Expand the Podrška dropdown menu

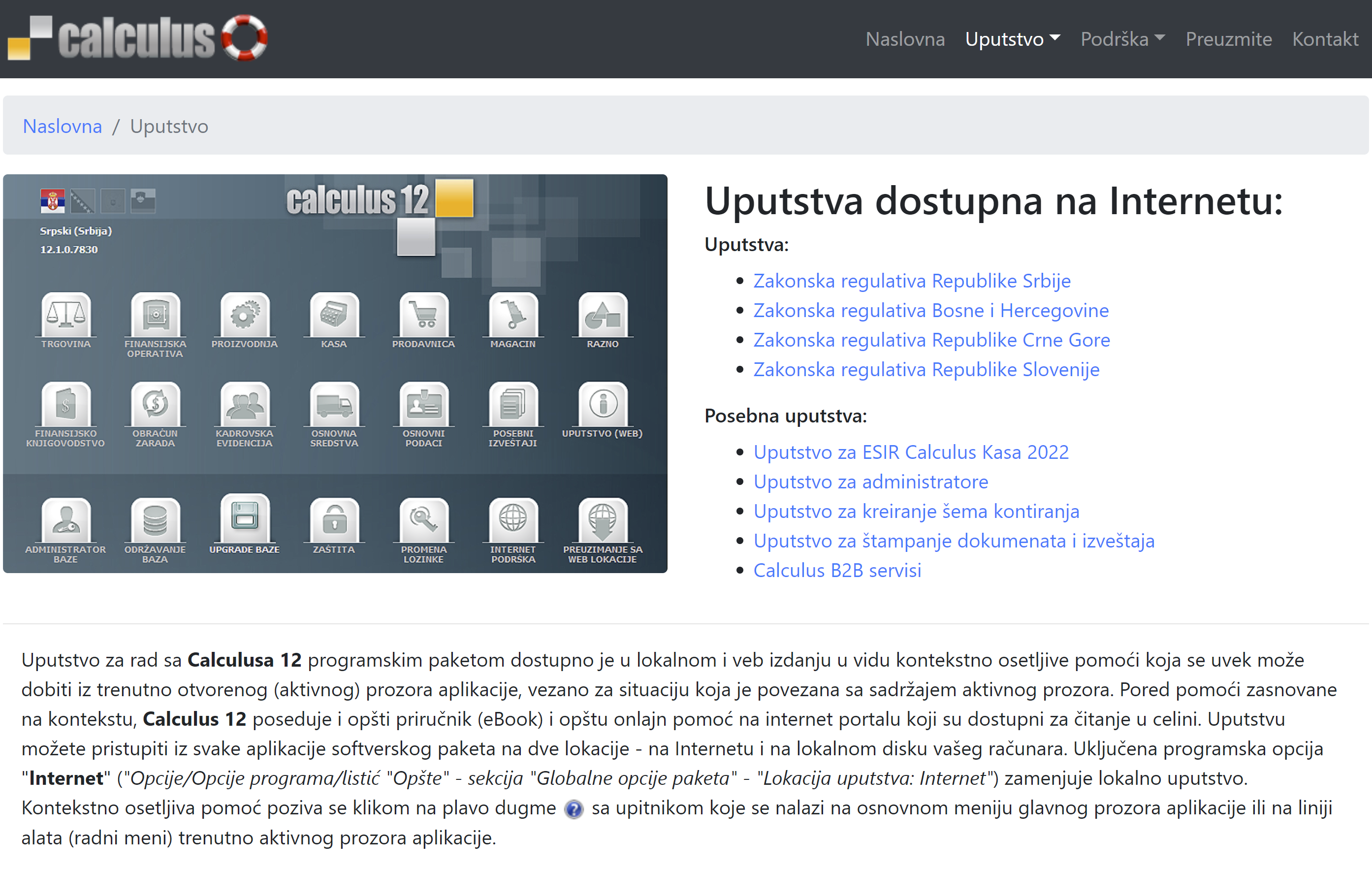pyautogui.click(x=1122, y=39)
